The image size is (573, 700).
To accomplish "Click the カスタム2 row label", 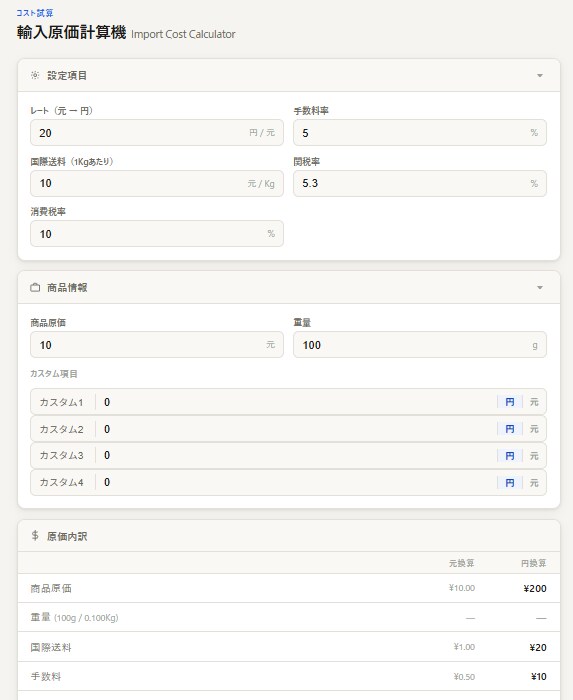I will pos(61,429).
